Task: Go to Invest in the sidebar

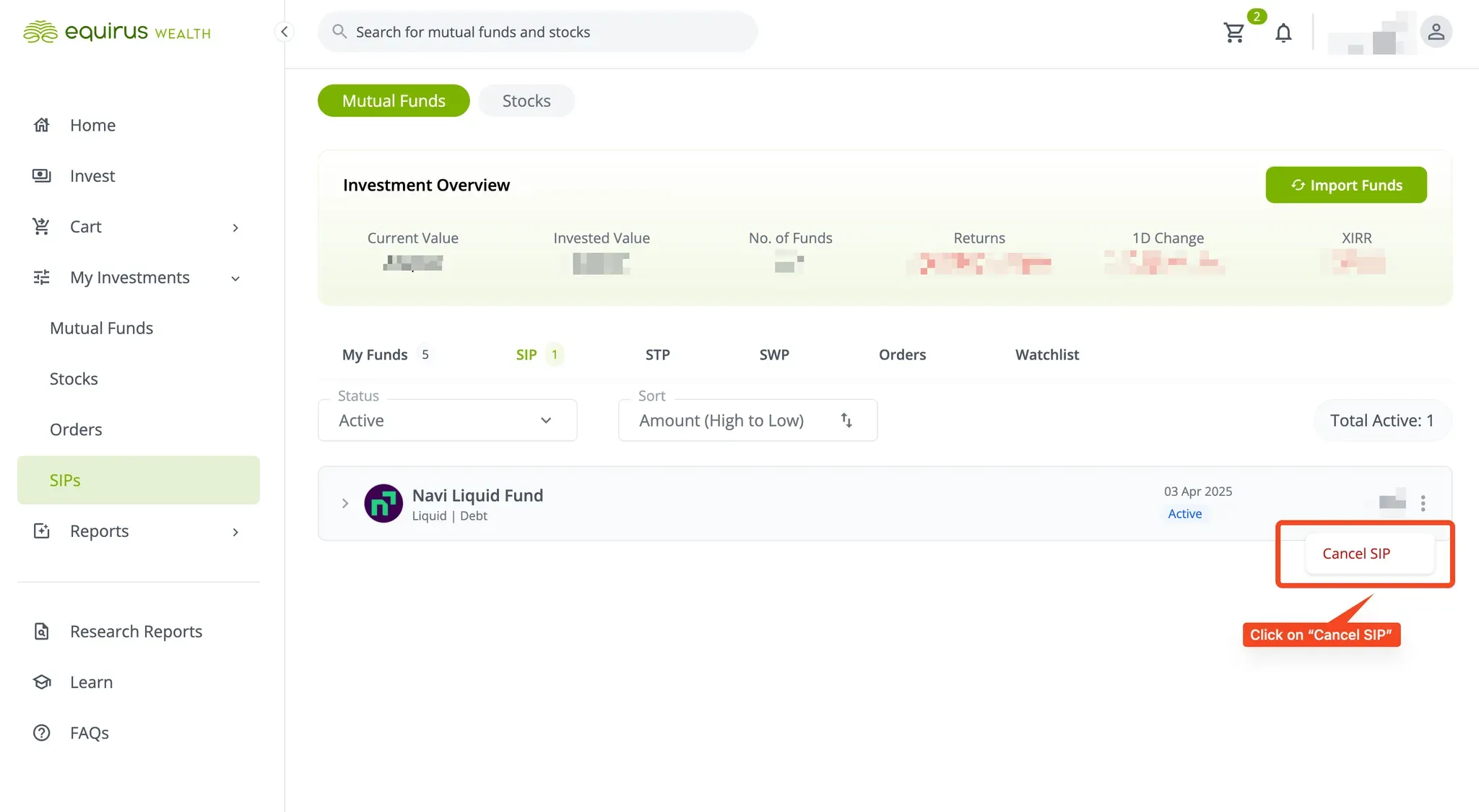Action: (92, 175)
